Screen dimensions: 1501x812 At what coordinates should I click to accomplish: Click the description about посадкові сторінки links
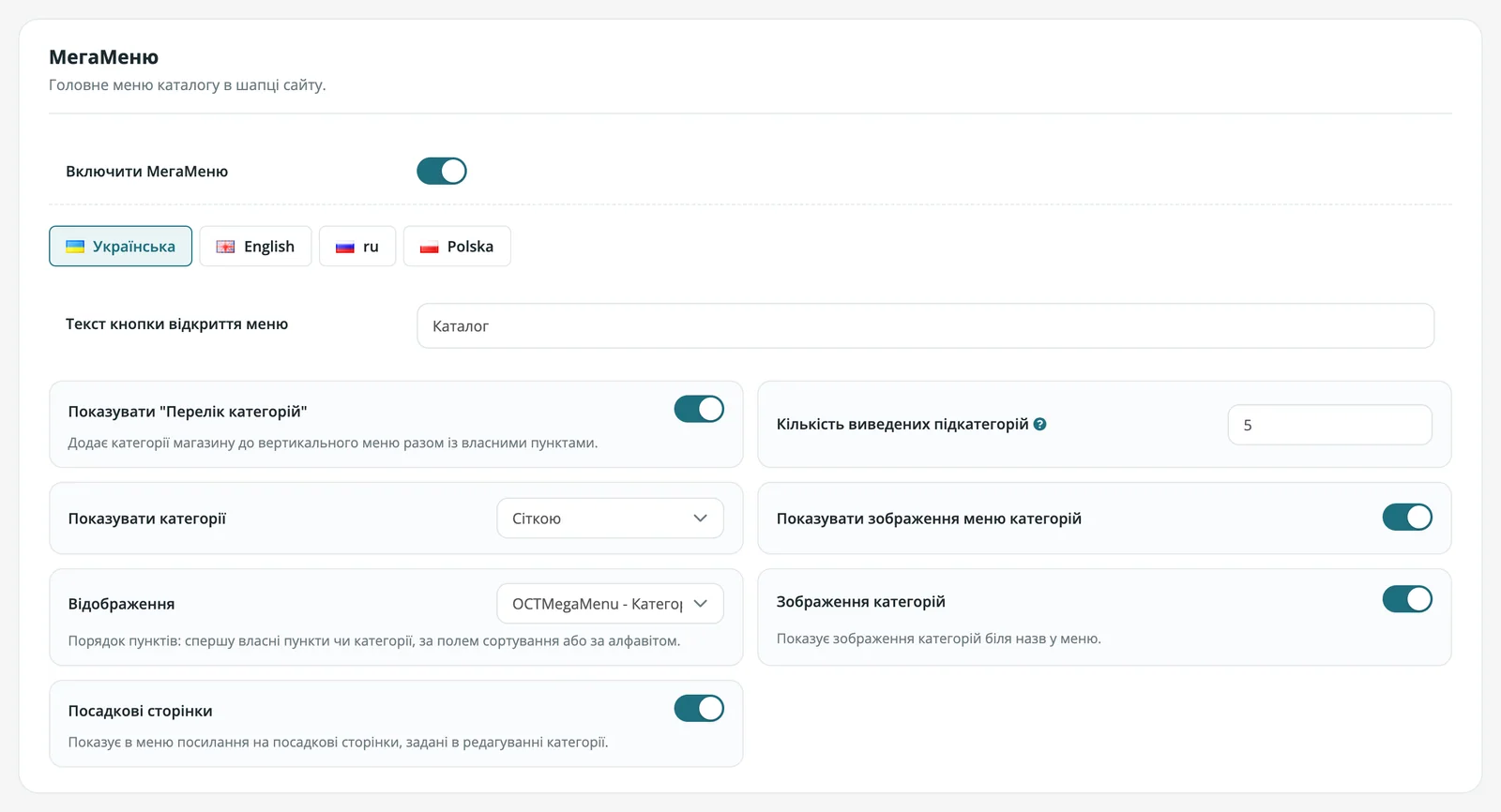pyautogui.click(x=338, y=742)
